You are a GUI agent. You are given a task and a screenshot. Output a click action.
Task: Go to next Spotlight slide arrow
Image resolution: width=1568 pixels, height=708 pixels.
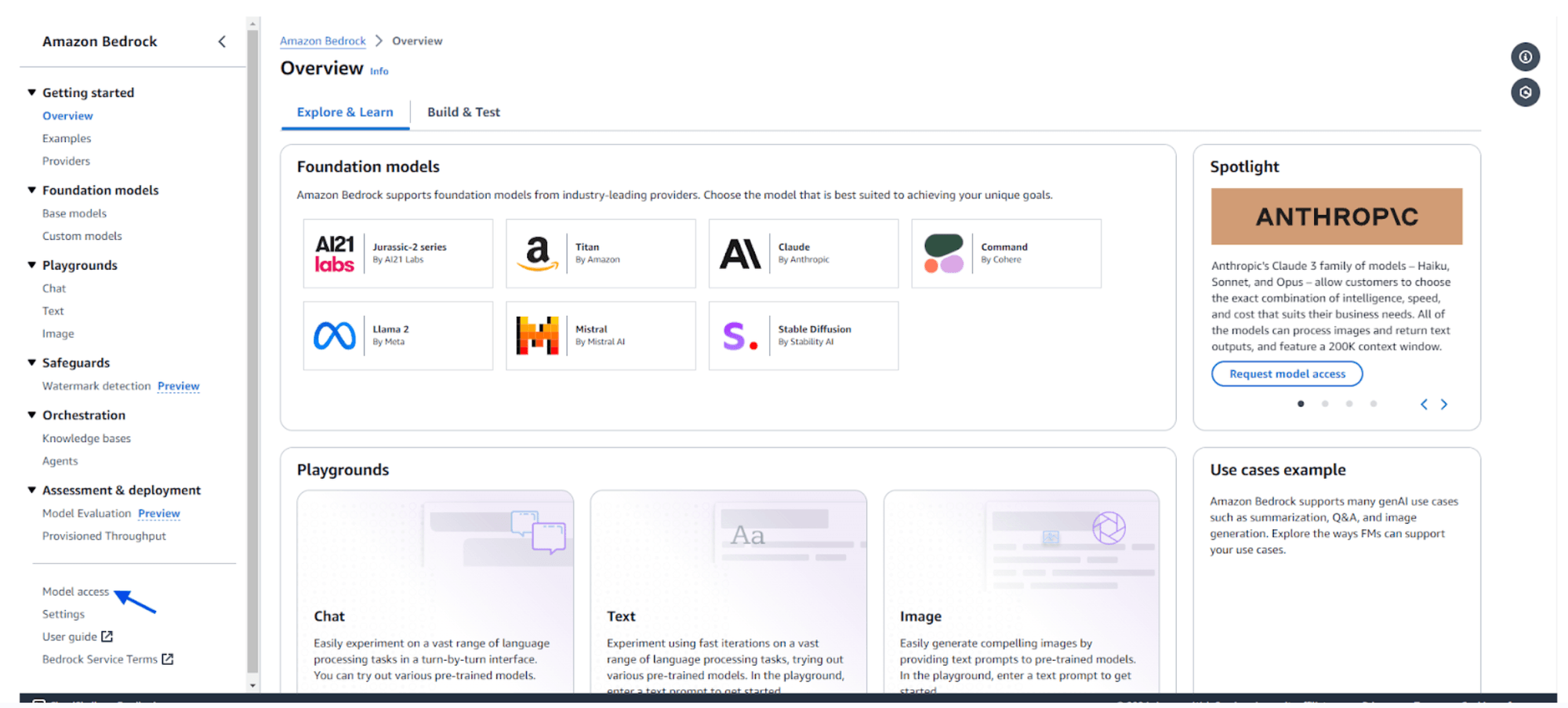pyautogui.click(x=1444, y=405)
